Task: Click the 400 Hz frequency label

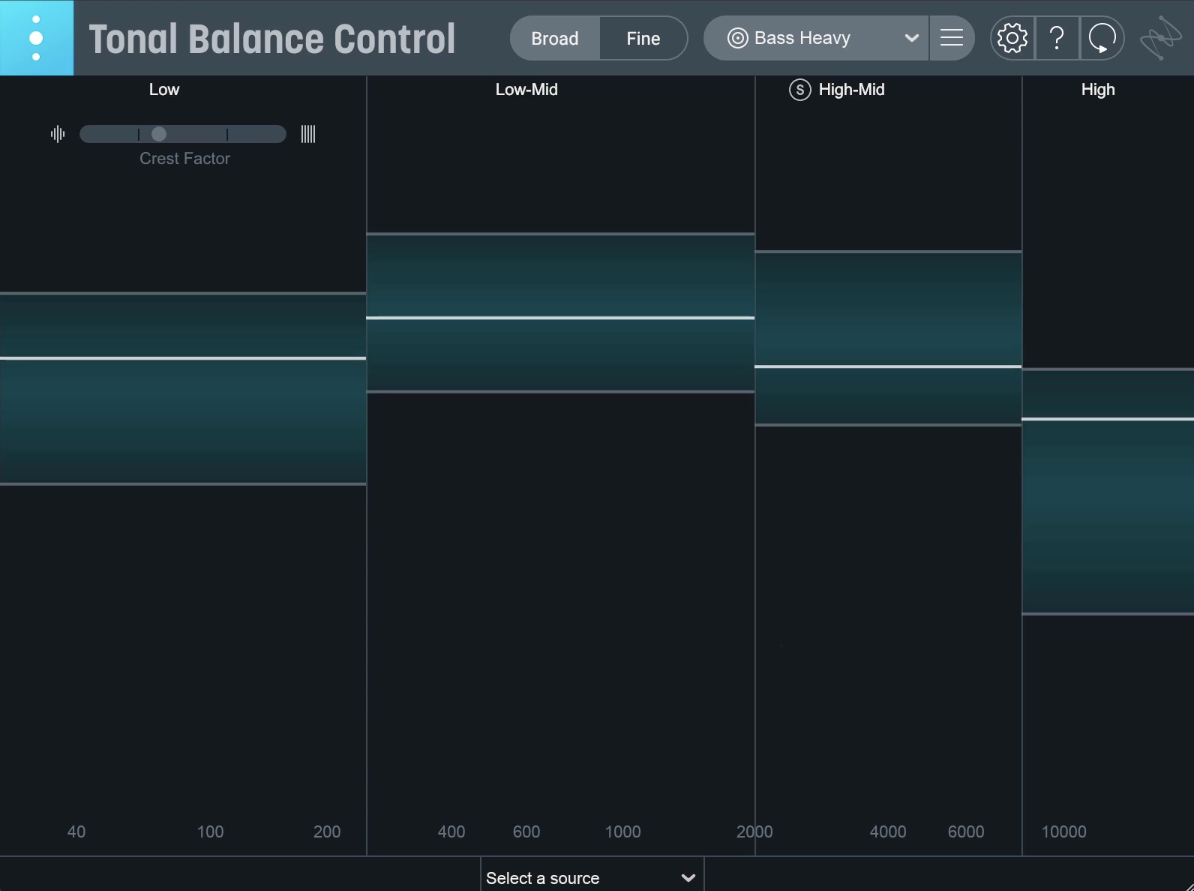Action: click(x=451, y=832)
